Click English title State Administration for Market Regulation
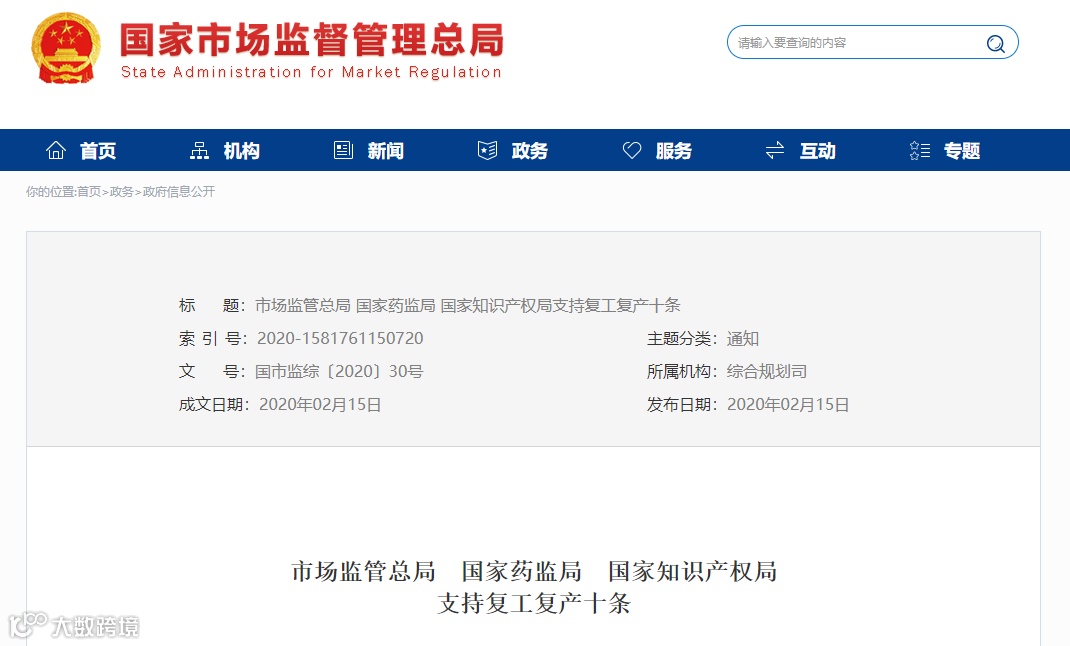This screenshot has height=646, width=1070. coord(311,72)
